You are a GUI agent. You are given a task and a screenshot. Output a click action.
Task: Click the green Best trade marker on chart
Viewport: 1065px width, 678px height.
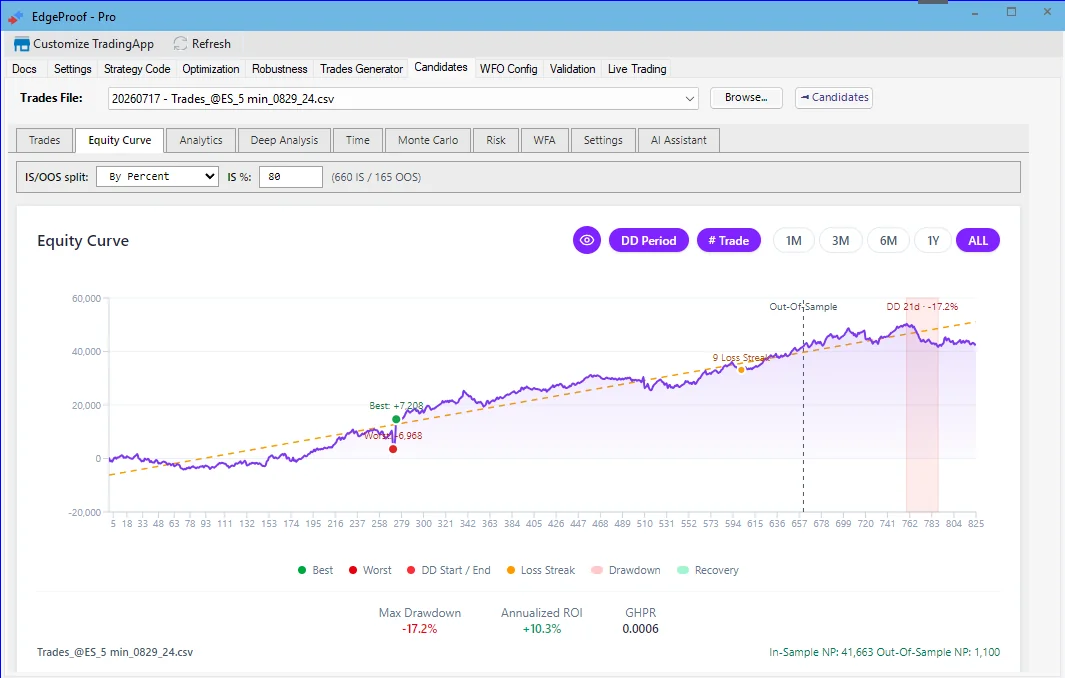pos(396,419)
